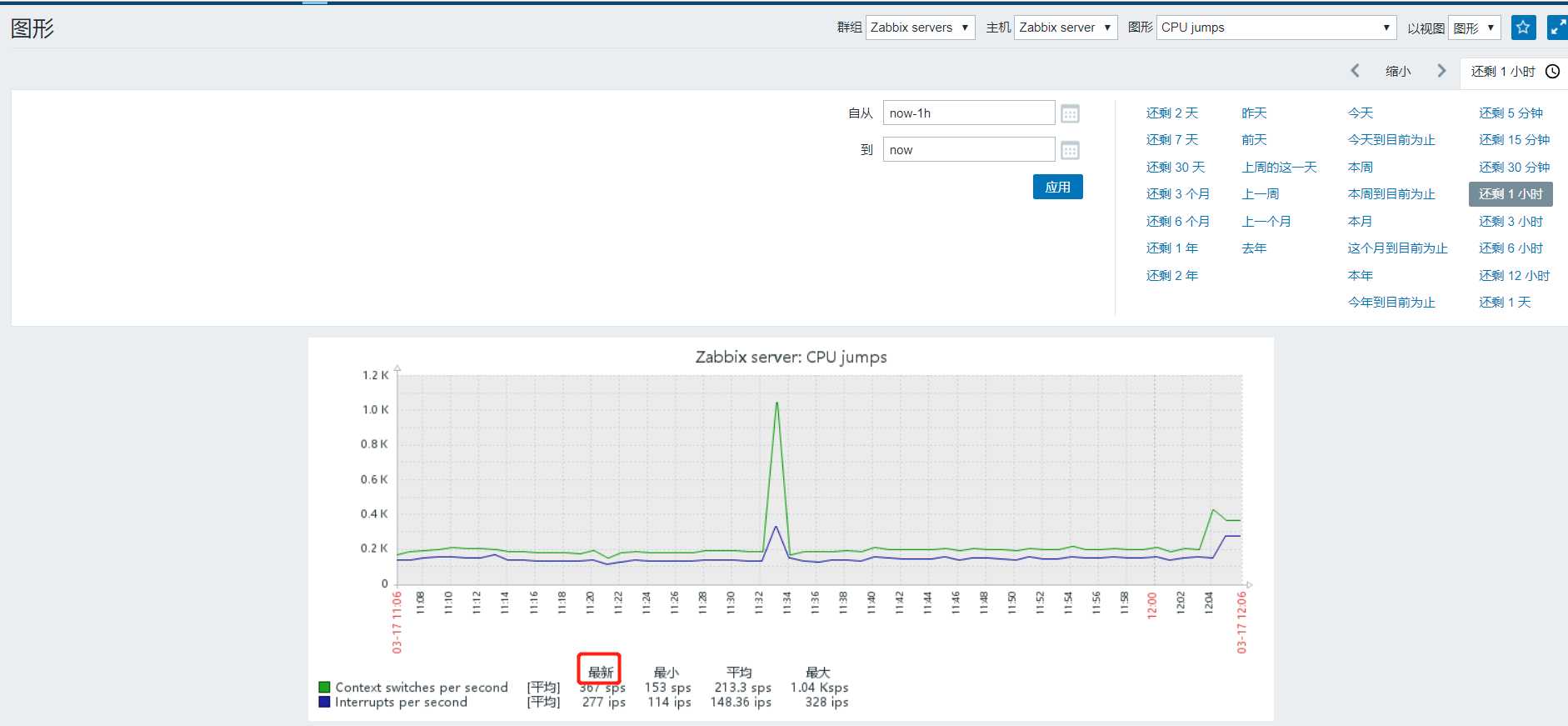Image resolution: width=1568 pixels, height=726 pixels.
Task: Select 这个月到目前为止 time range
Action: pos(1398,248)
